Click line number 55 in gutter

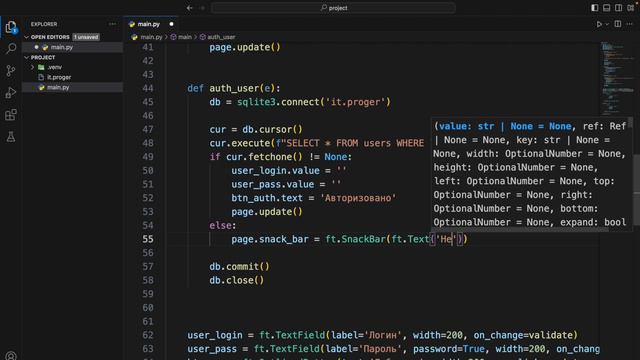coord(148,239)
